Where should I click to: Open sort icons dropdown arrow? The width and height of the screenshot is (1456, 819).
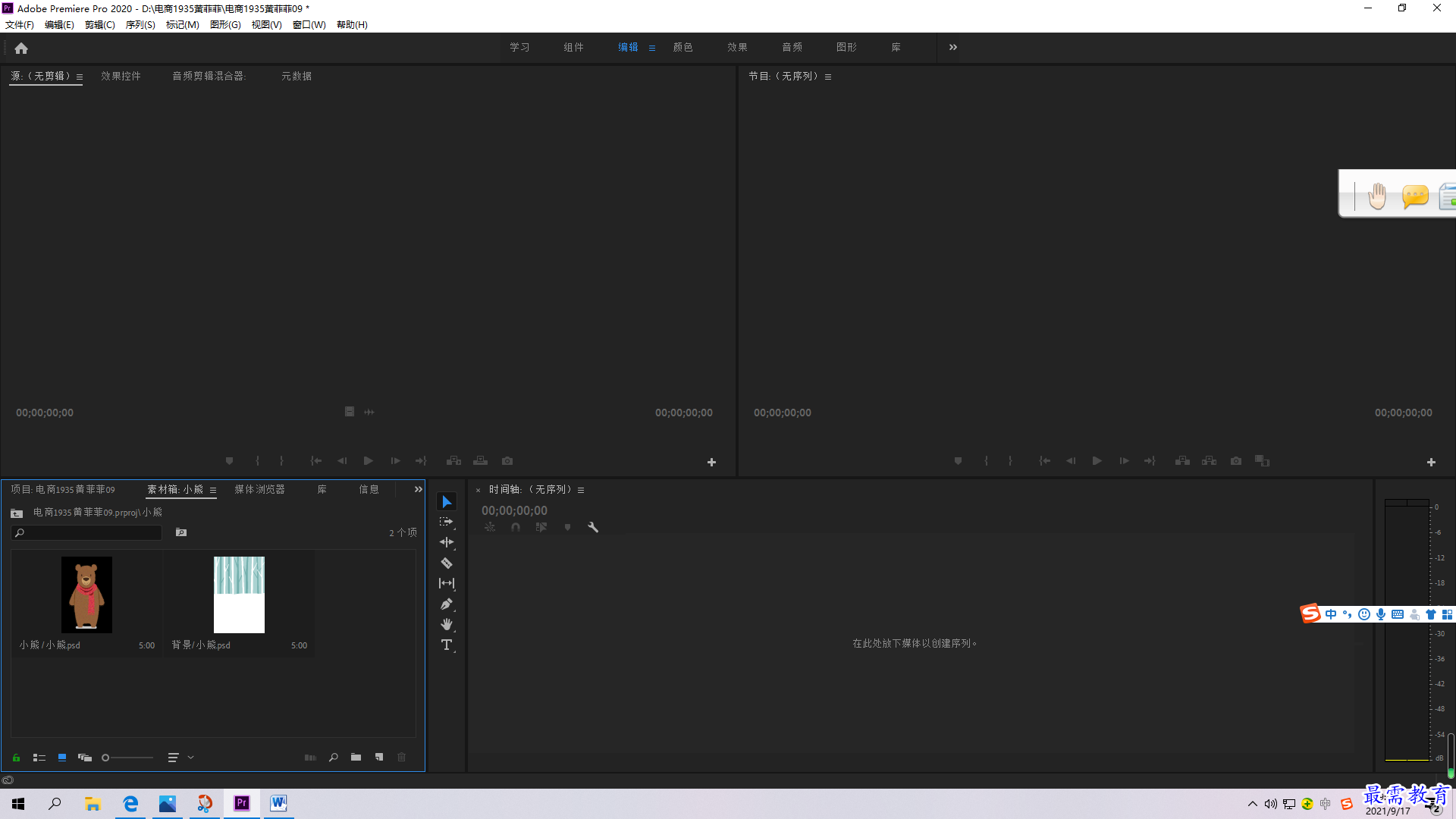click(190, 758)
